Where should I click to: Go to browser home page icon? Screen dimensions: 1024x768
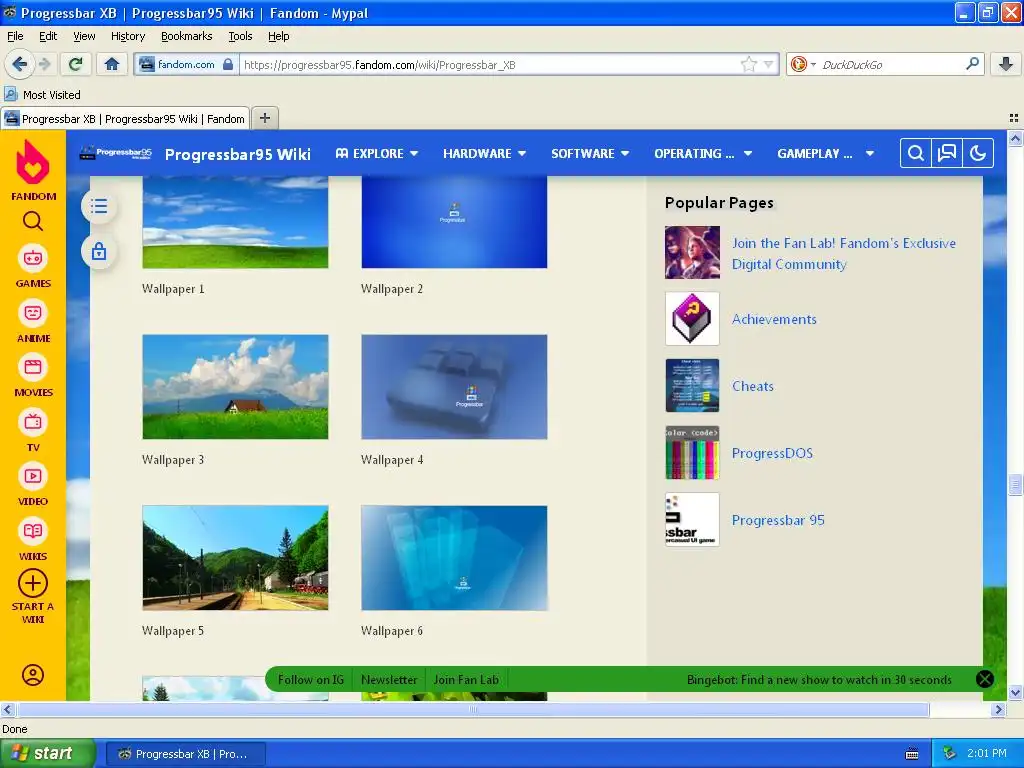point(112,64)
